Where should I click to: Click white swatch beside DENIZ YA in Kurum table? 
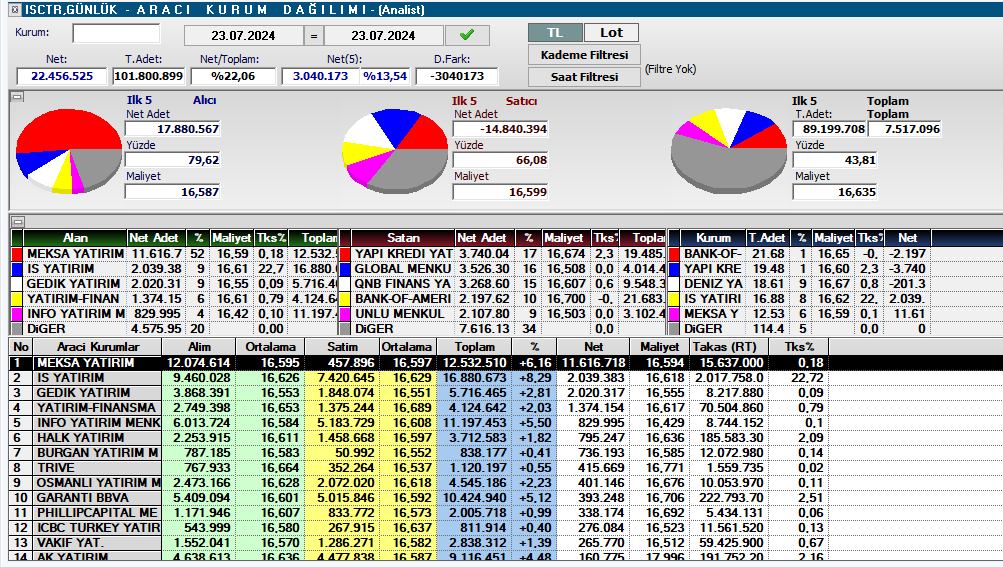coord(674,284)
